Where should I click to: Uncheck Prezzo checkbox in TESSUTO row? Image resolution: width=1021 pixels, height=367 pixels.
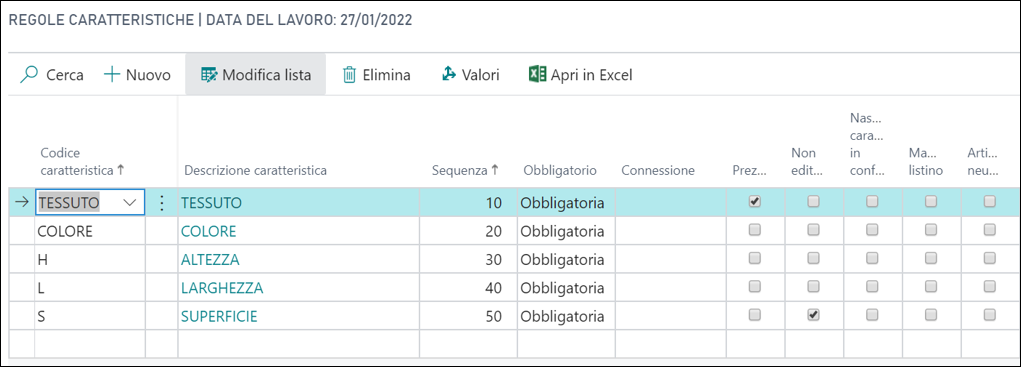tap(755, 202)
